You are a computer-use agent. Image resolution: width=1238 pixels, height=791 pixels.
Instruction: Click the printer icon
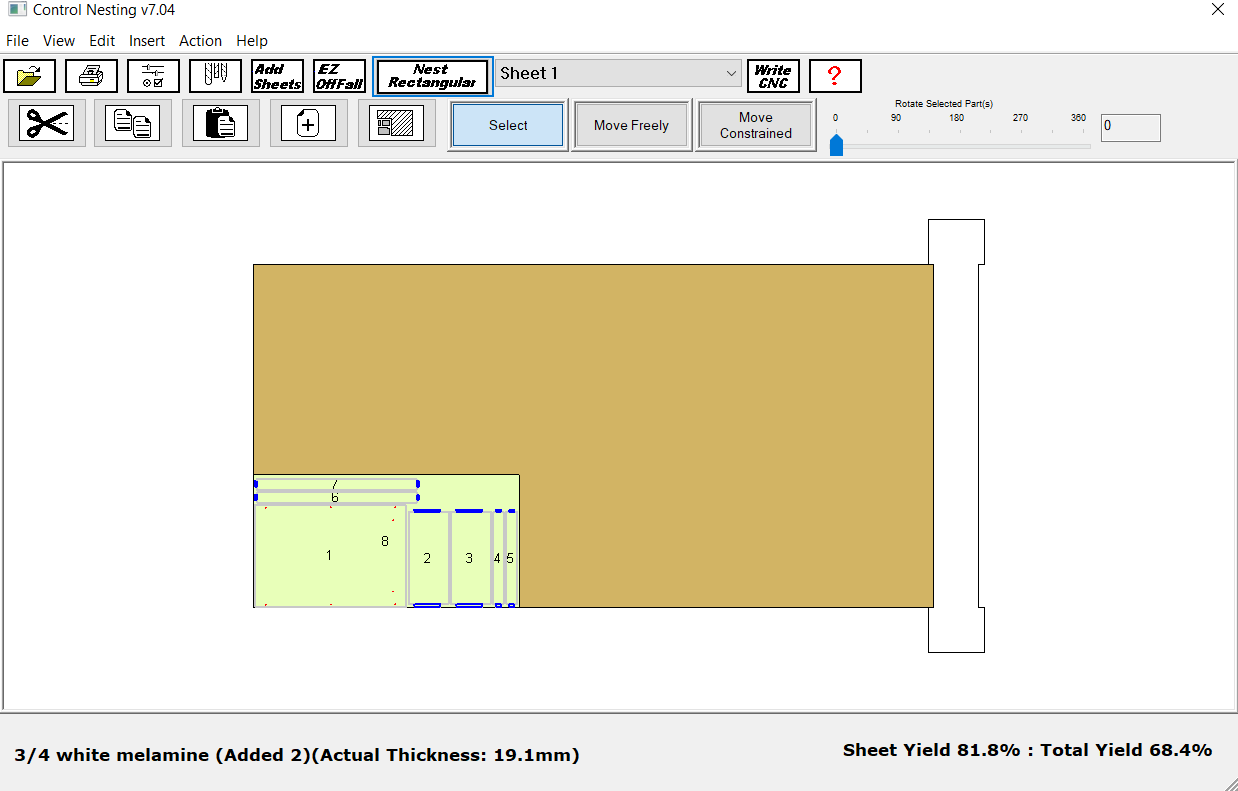[91, 76]
